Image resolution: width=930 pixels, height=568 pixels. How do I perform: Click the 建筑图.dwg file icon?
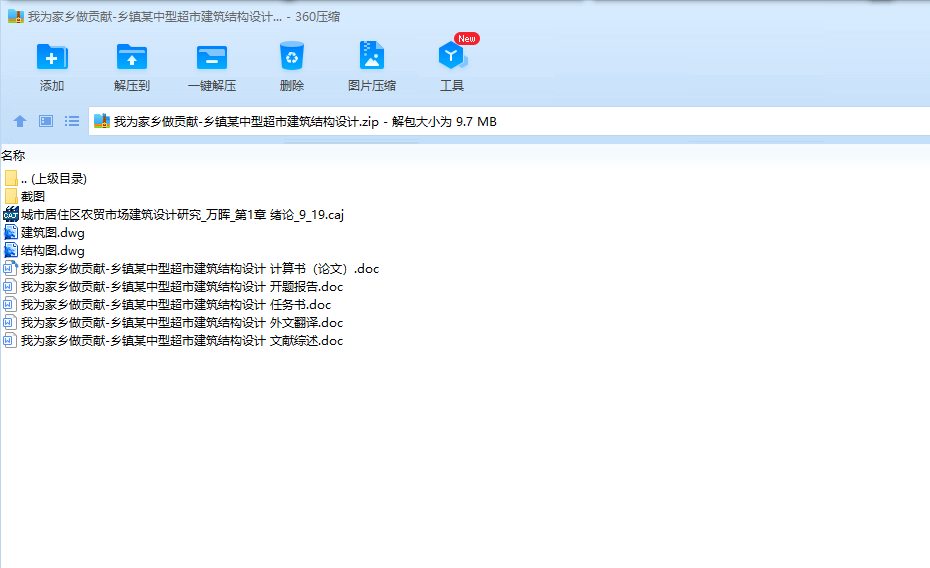(x=11, y=232)
